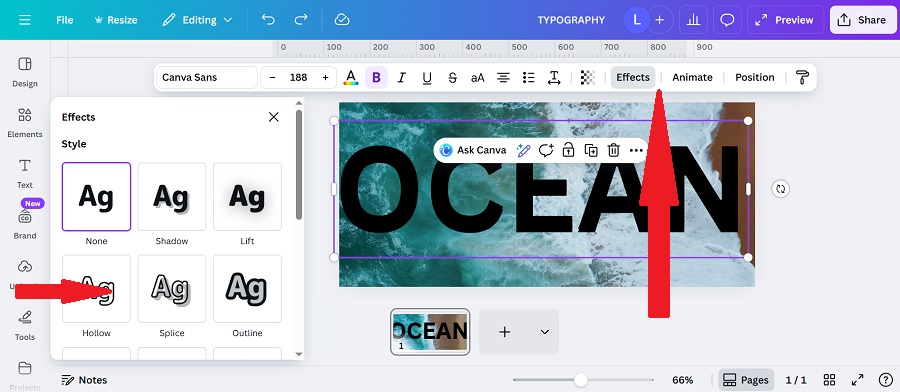Click the zoom slider
The image size is (900, 392).
click(583, 380)
